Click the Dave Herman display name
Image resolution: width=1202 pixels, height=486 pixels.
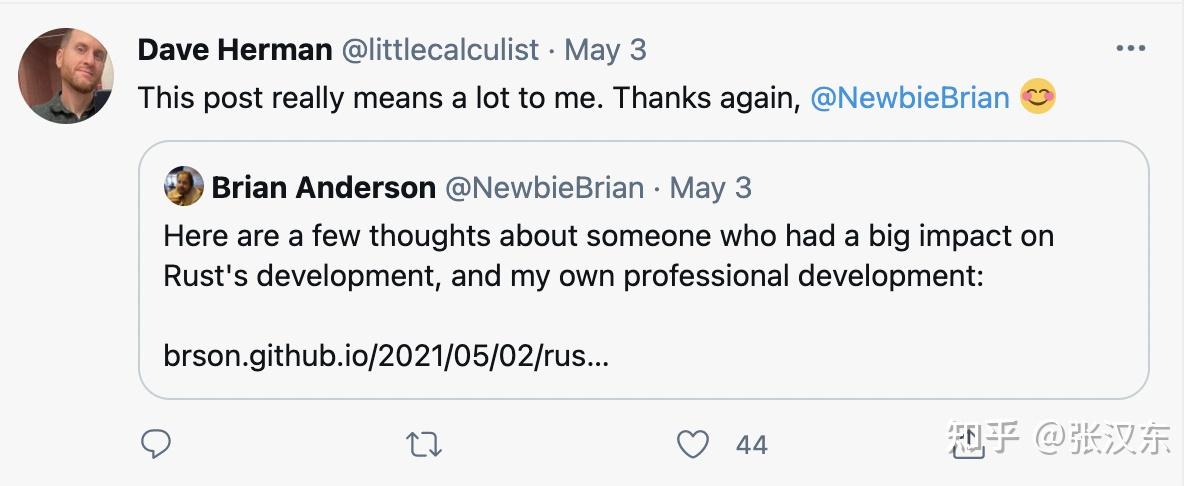click(x=234, y=49)
